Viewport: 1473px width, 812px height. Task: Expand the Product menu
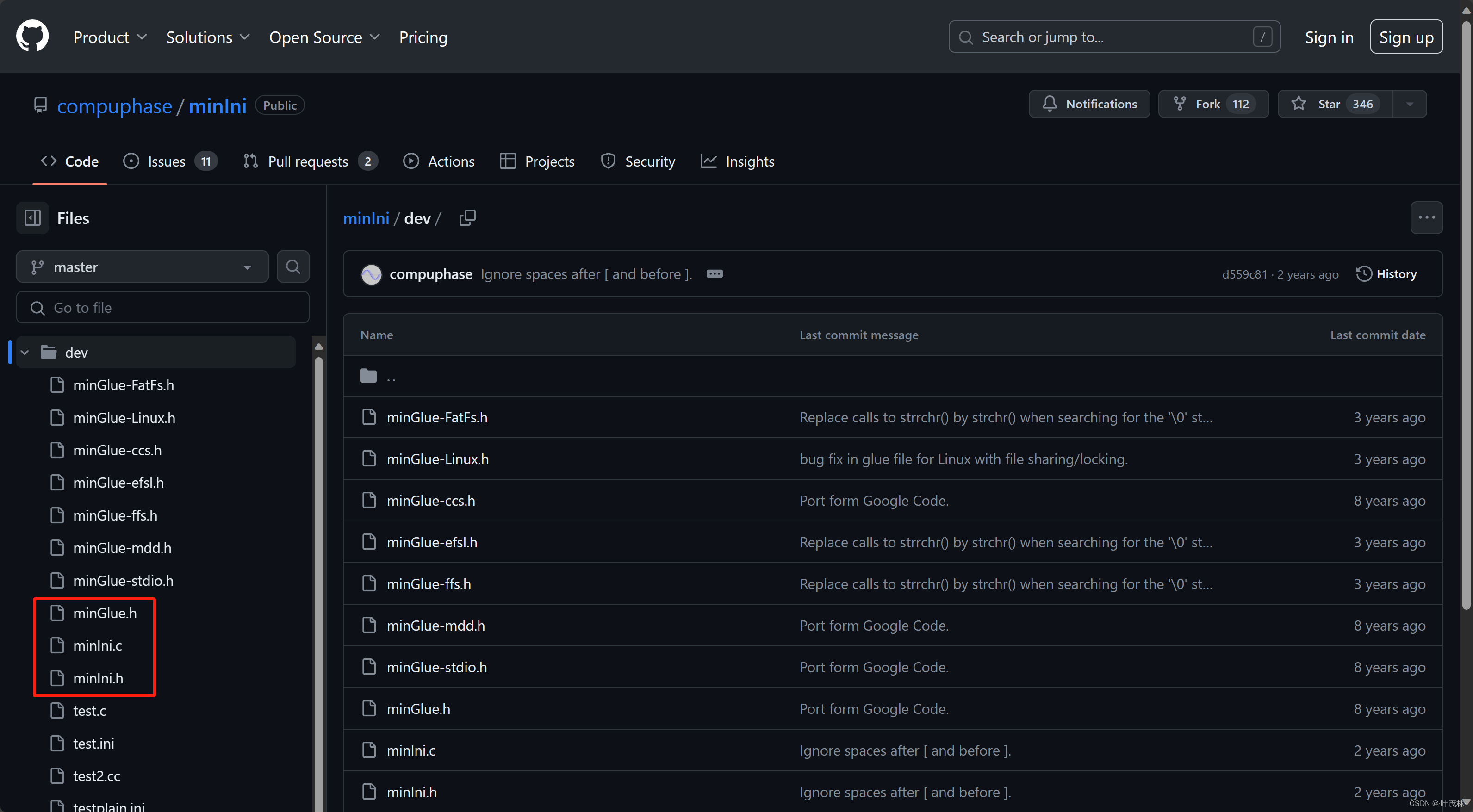tap(110, 37)
